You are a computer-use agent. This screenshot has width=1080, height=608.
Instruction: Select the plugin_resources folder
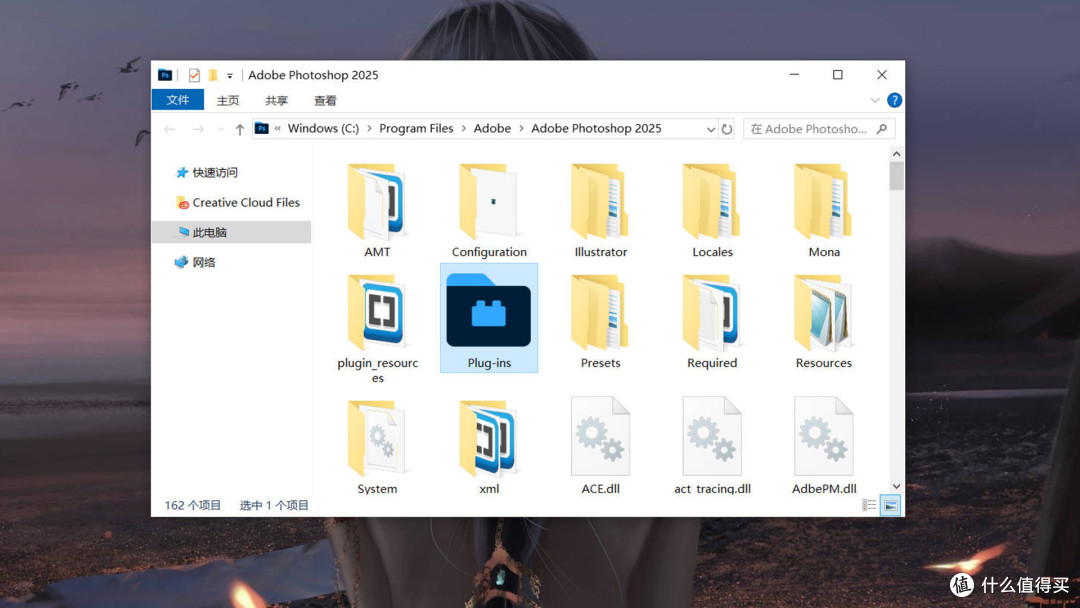pos(377,329)
